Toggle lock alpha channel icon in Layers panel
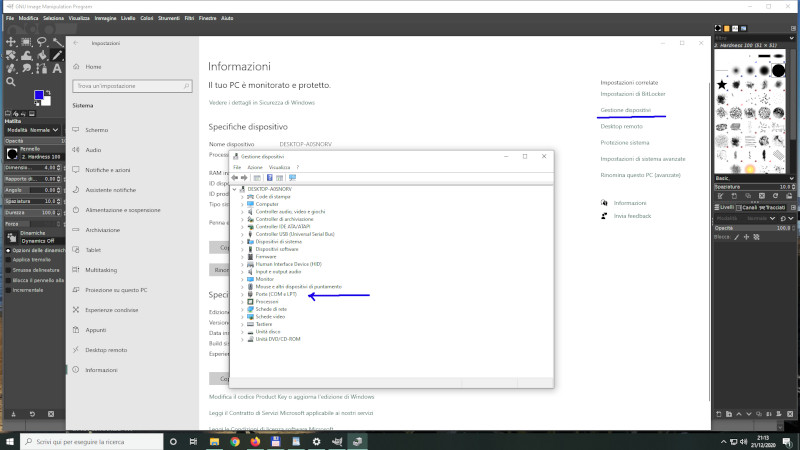The height and width of the screenshot is (450, 800). tap(757, 237)
